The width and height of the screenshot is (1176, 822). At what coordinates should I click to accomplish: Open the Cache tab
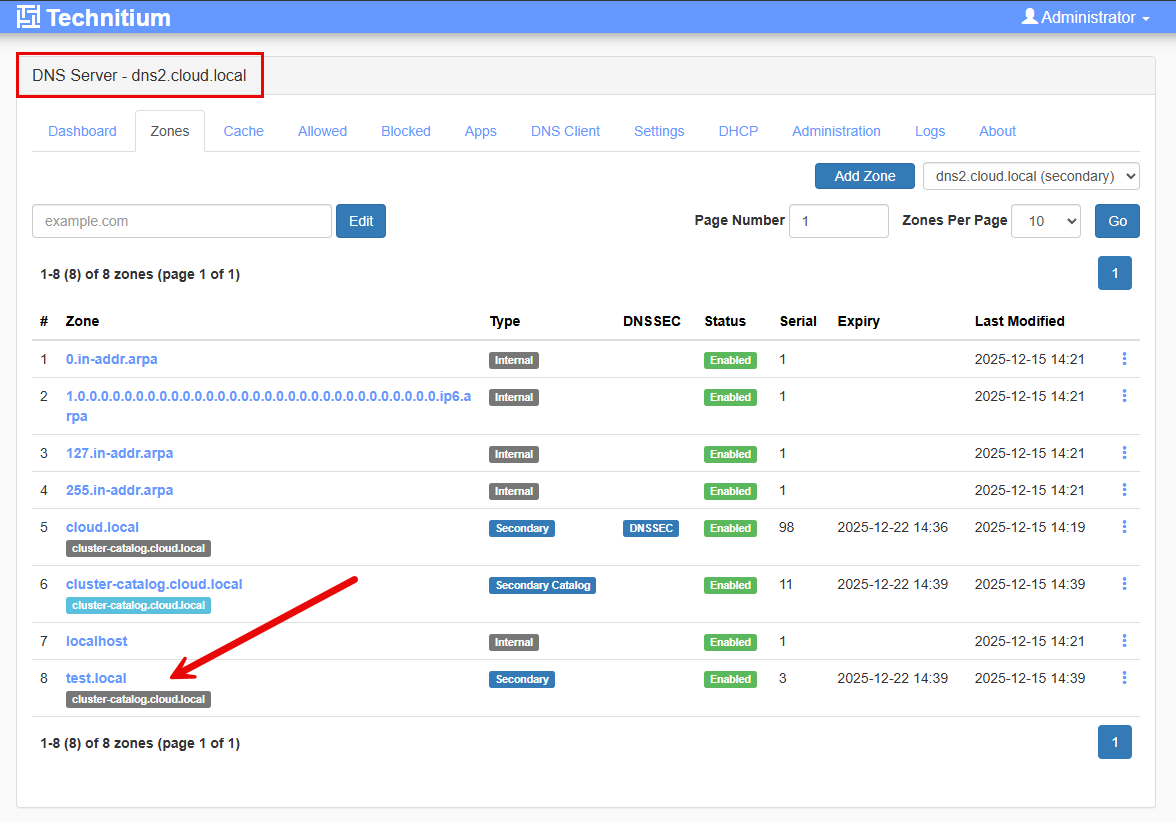coord(244,131)
